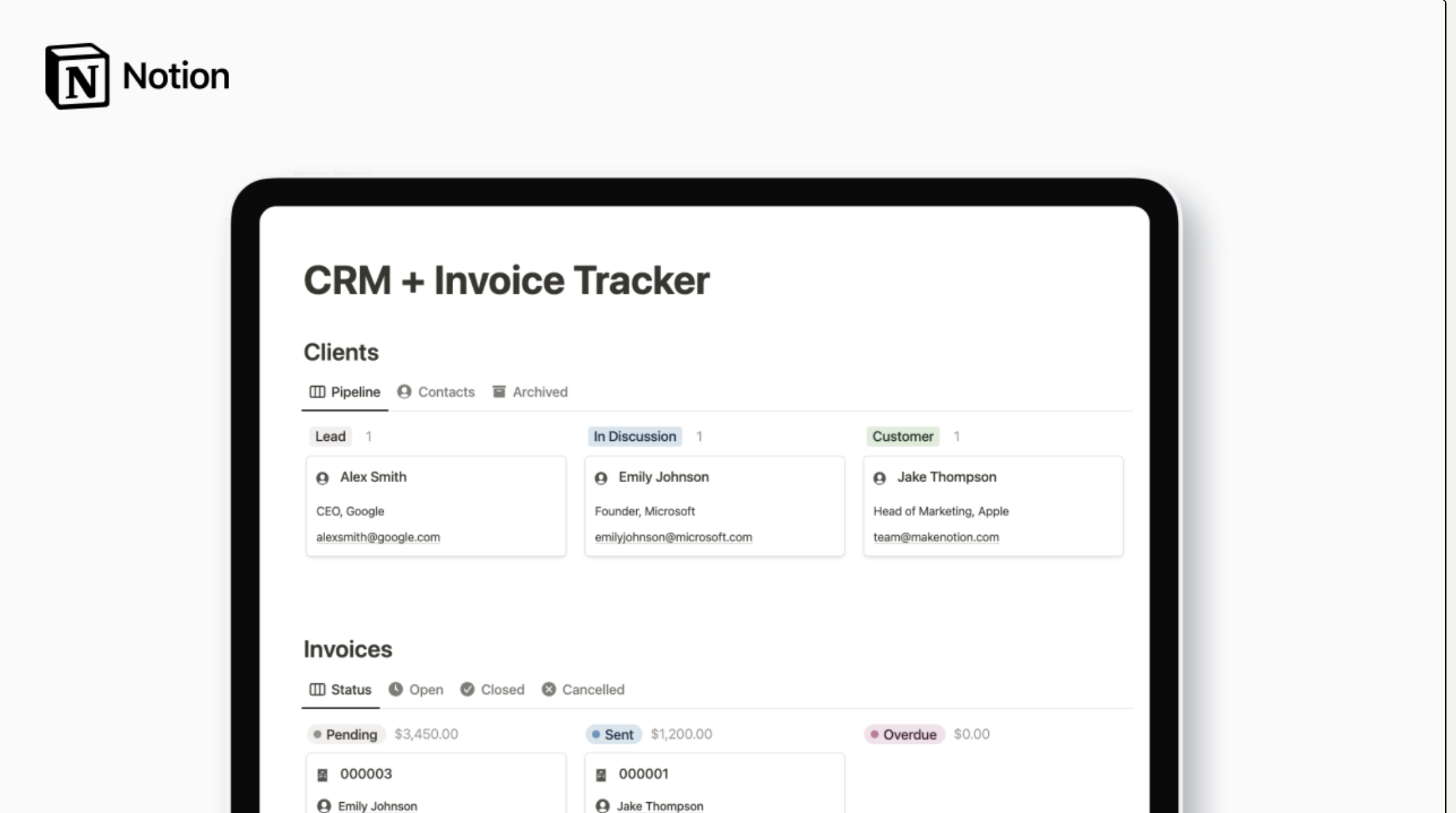
Task: Select the Pipeline tab under Clients
Action: (x=354, y=391)
